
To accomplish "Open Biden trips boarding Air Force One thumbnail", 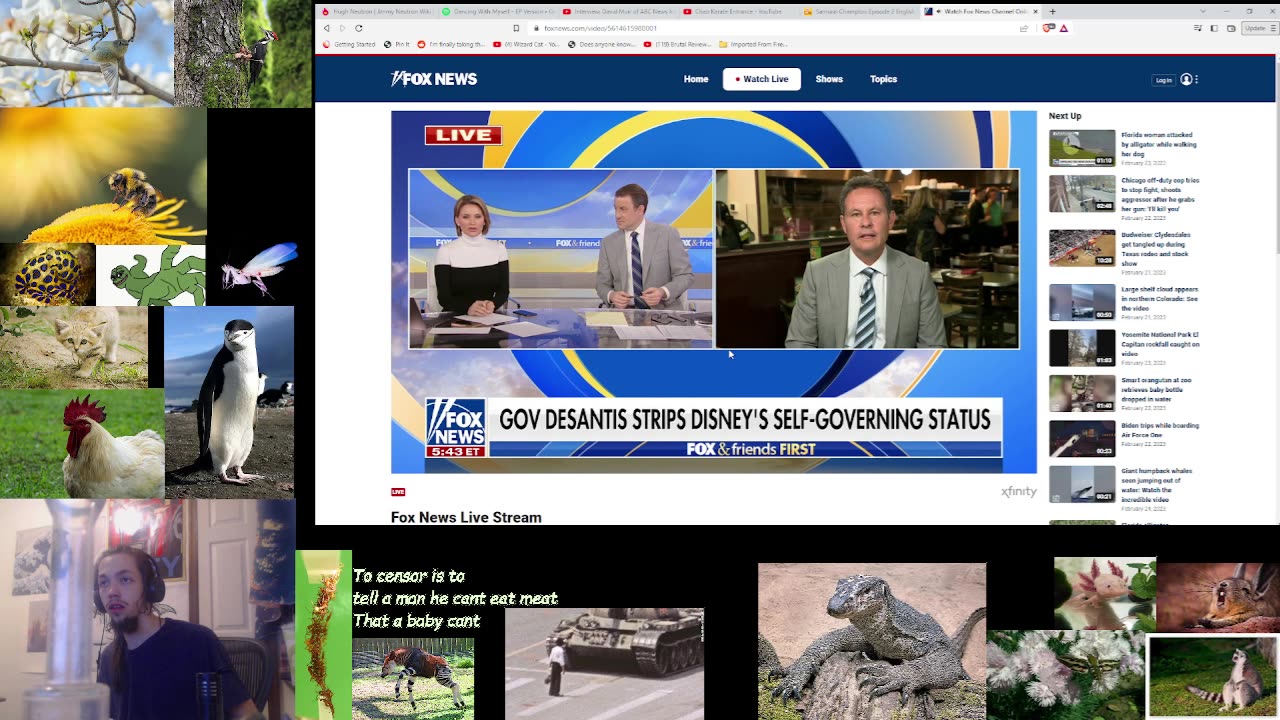I will point(1082,438).
